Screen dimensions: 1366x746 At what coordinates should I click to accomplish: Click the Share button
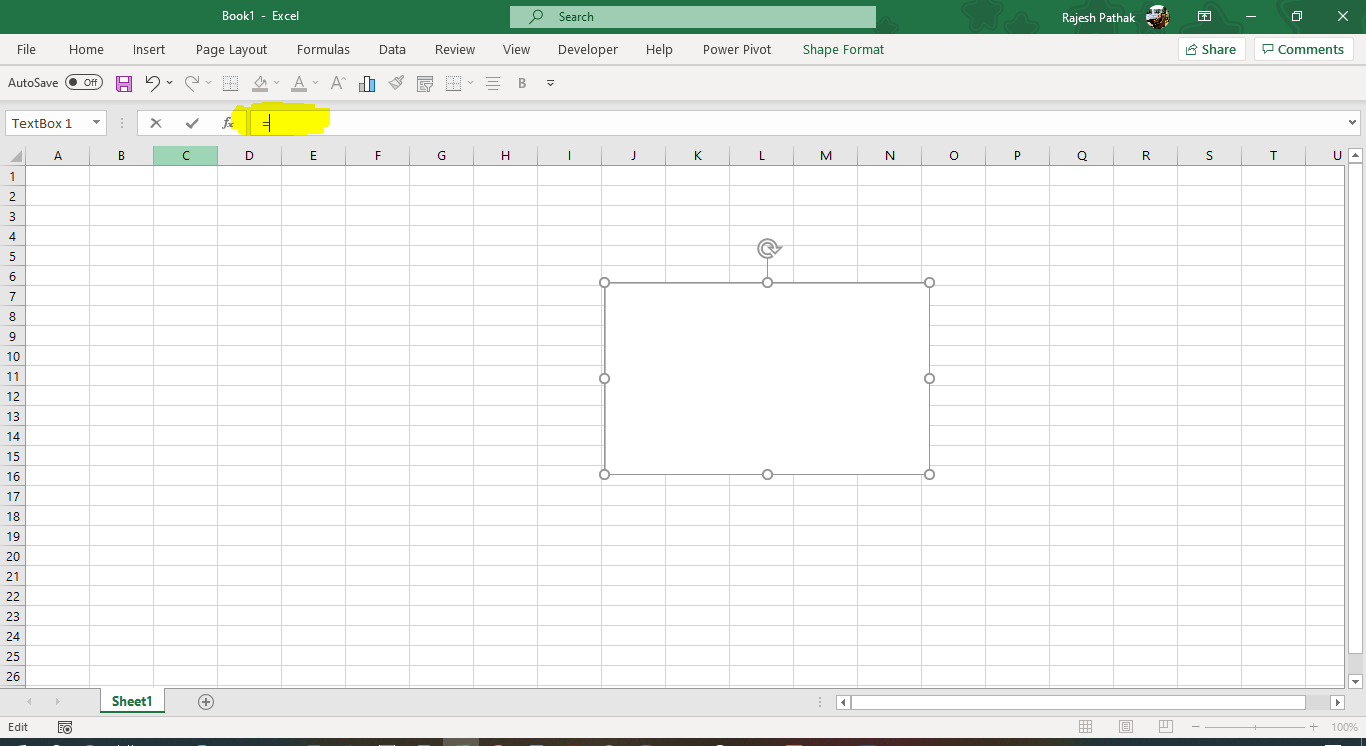pyautogui.click(x=1210, y=48)
